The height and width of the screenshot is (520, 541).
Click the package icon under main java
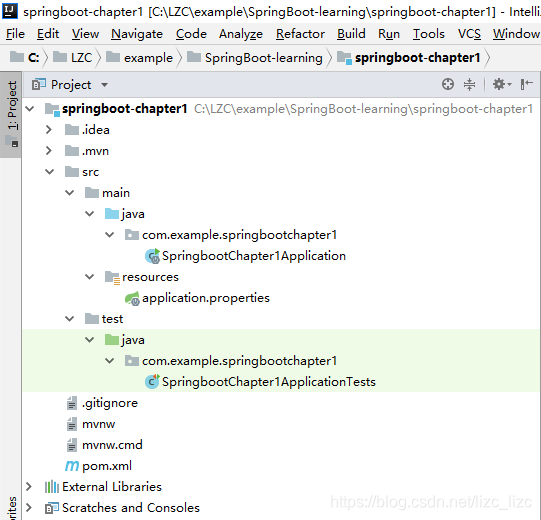click(x=132, y=235)
